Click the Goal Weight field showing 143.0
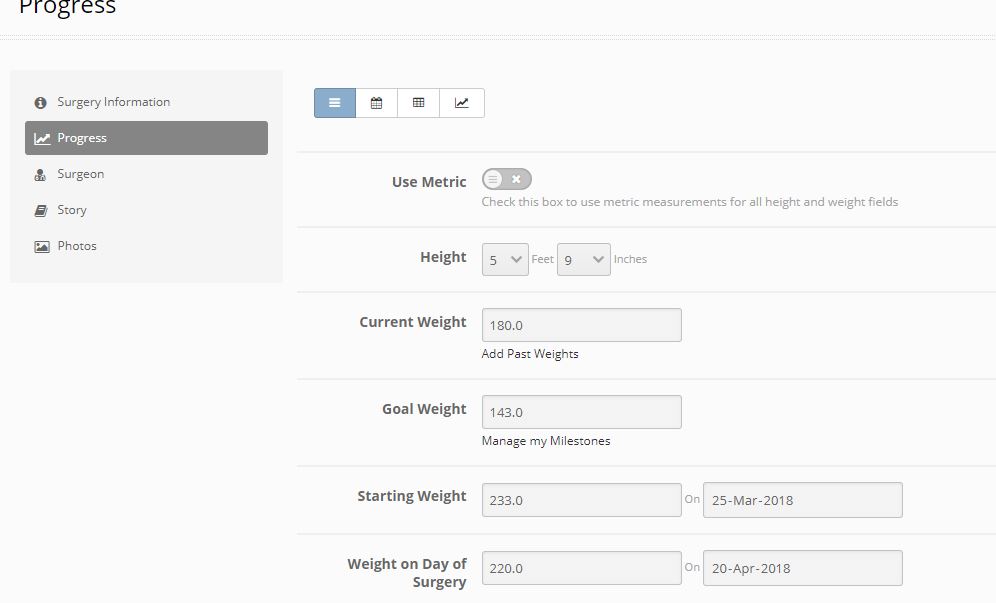 click(x=582, y=412)
